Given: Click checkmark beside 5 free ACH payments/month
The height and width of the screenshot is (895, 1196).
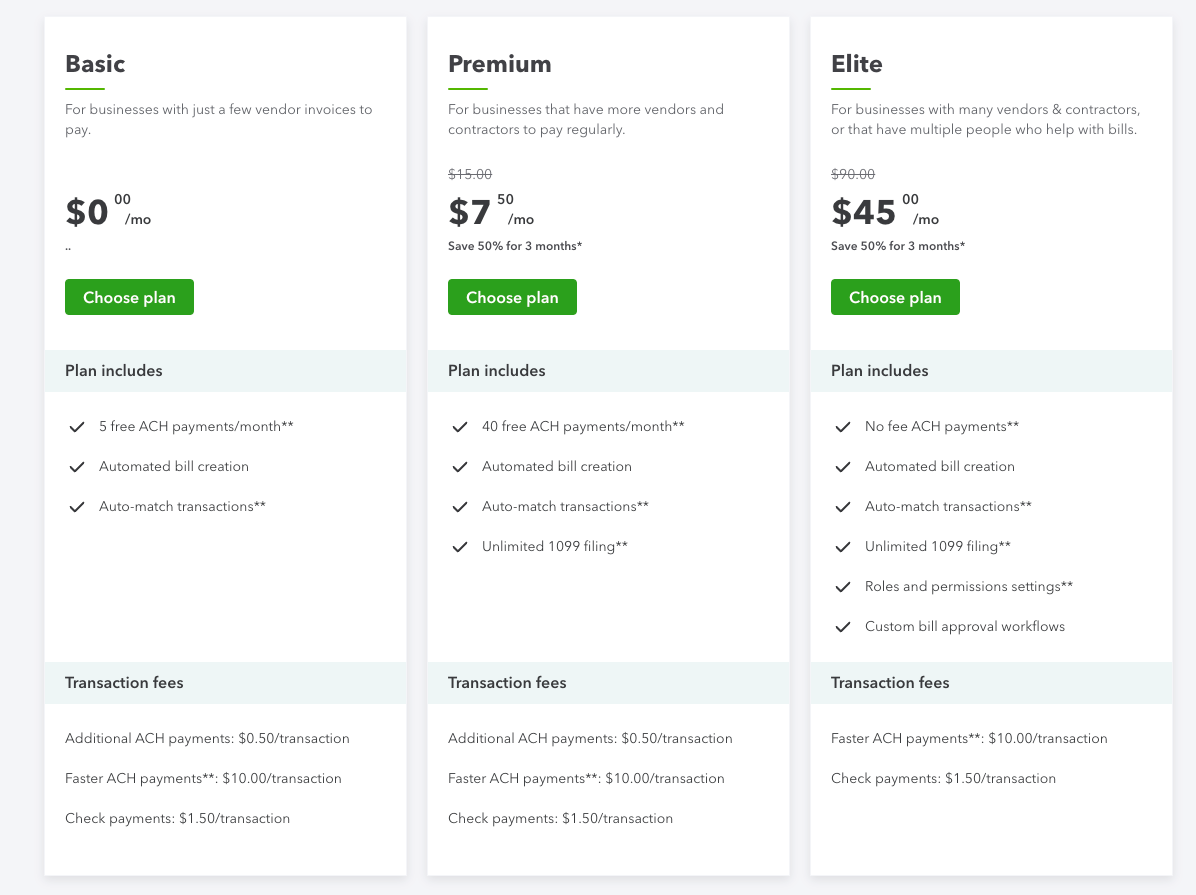Looking at the screenshot, I should click(77, 427).
